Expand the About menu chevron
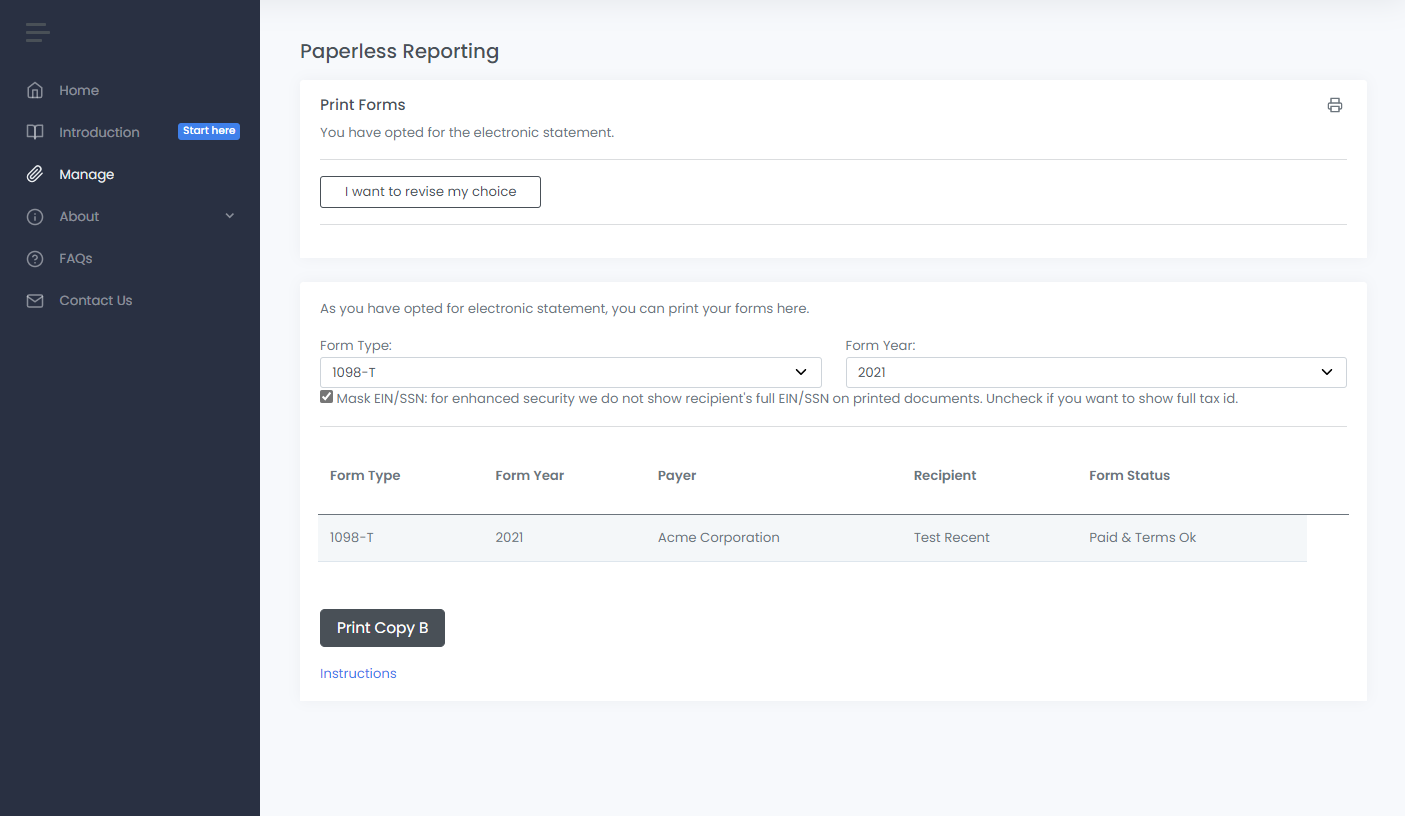The image size is (1405, 816). (230, 216)
